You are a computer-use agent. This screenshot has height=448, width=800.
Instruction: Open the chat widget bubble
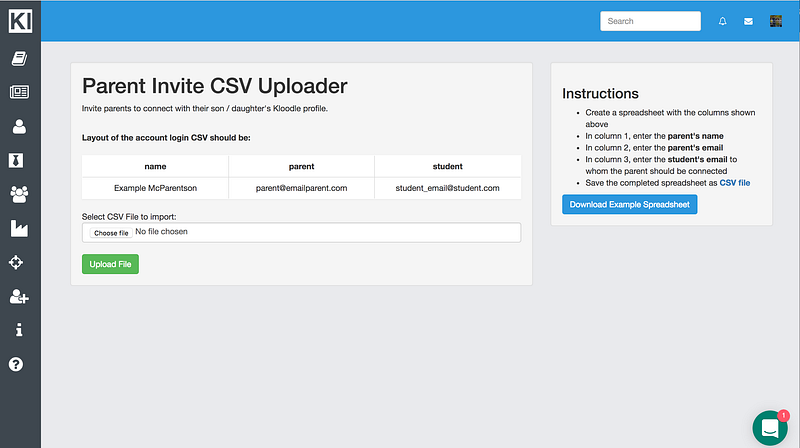[770, 428]
